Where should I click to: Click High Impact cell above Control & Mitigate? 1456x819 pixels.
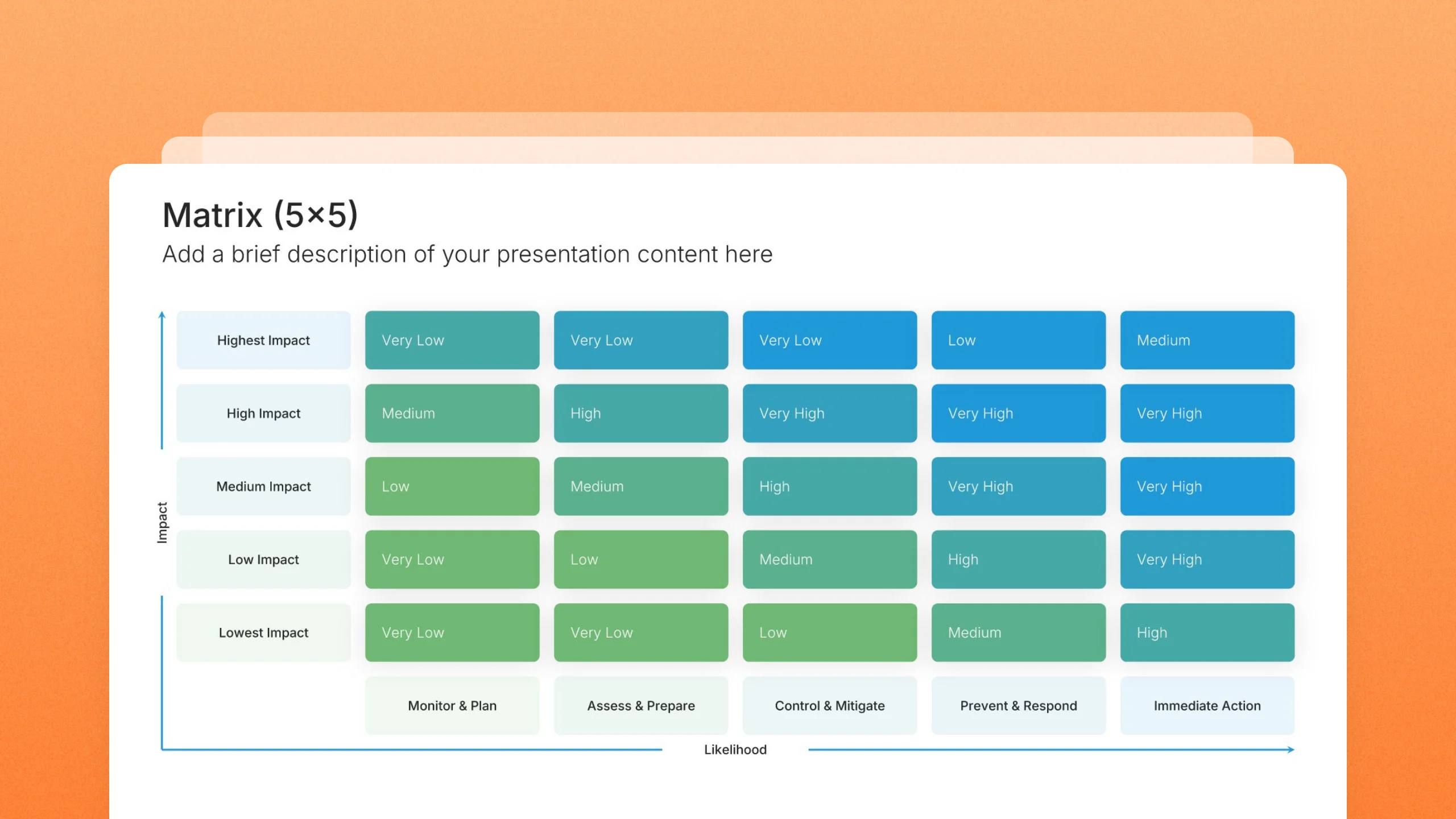830,413
